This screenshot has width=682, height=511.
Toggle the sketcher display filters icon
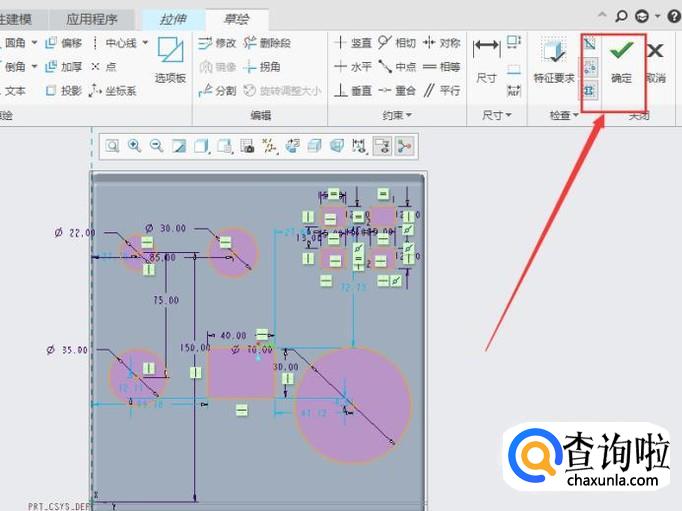(359, 146)
